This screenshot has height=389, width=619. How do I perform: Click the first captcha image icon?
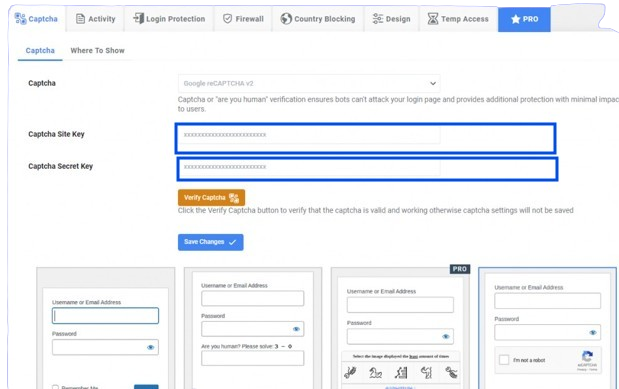click(350, 372)
